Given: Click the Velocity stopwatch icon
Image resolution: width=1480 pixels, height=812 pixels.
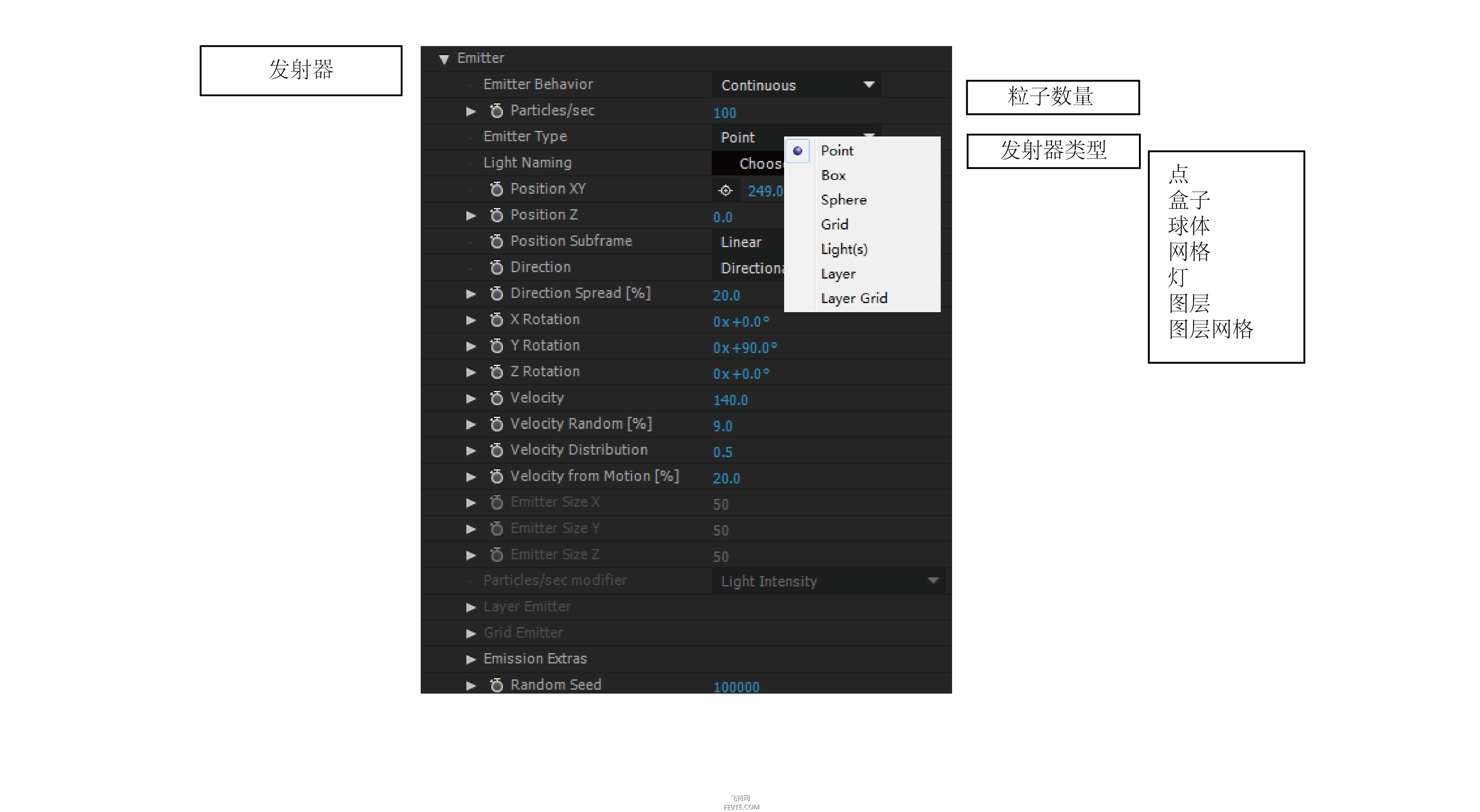Looking at the screenshot, I should [496, 397].
